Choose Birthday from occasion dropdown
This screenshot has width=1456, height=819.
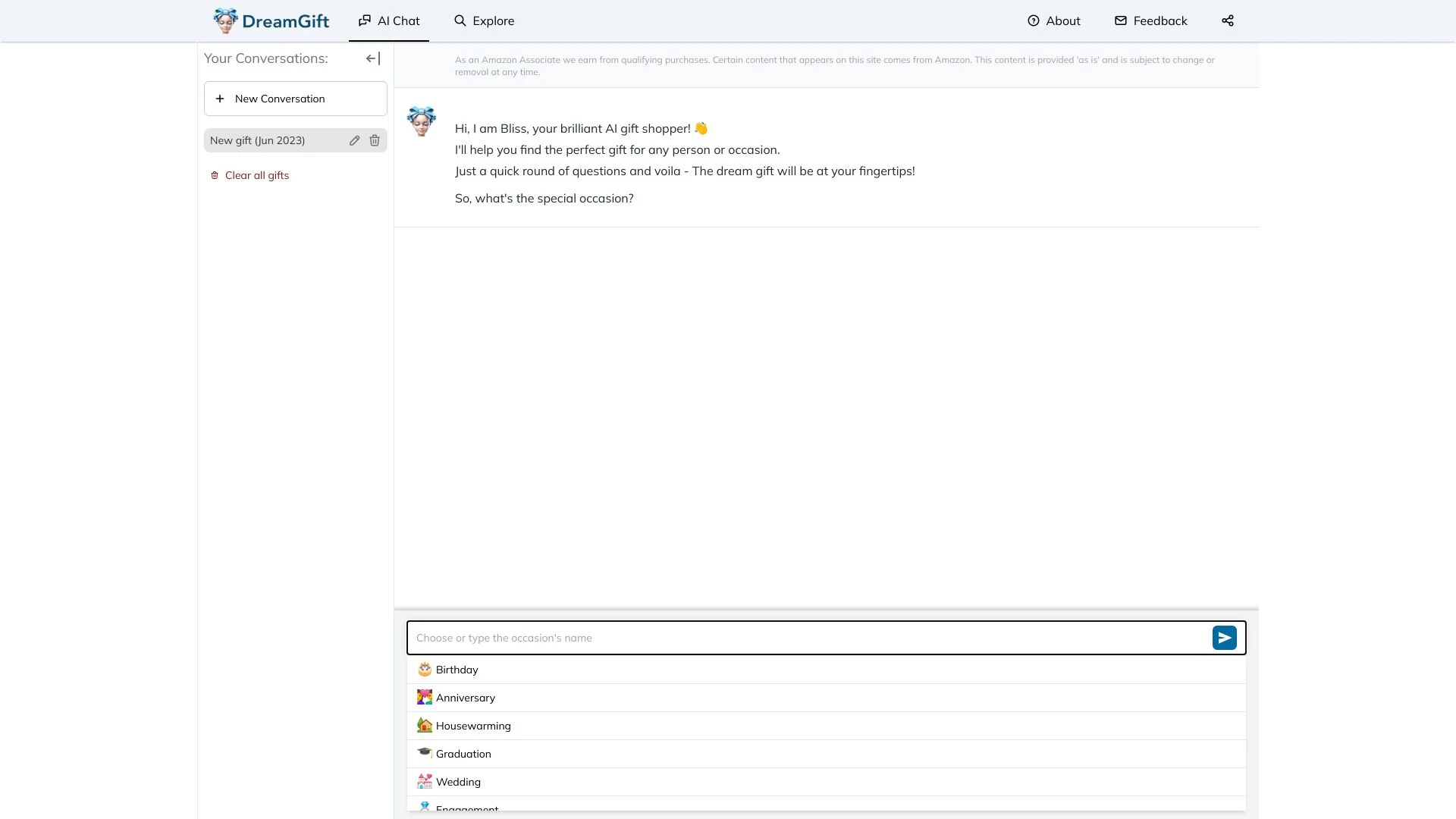(457, 670)
